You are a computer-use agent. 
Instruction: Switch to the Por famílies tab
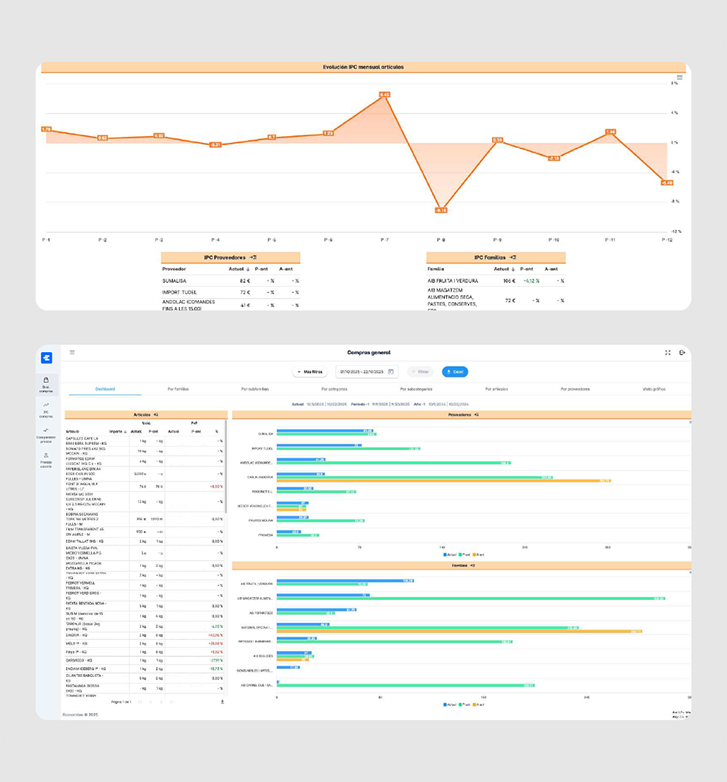[x=179, y=389]
